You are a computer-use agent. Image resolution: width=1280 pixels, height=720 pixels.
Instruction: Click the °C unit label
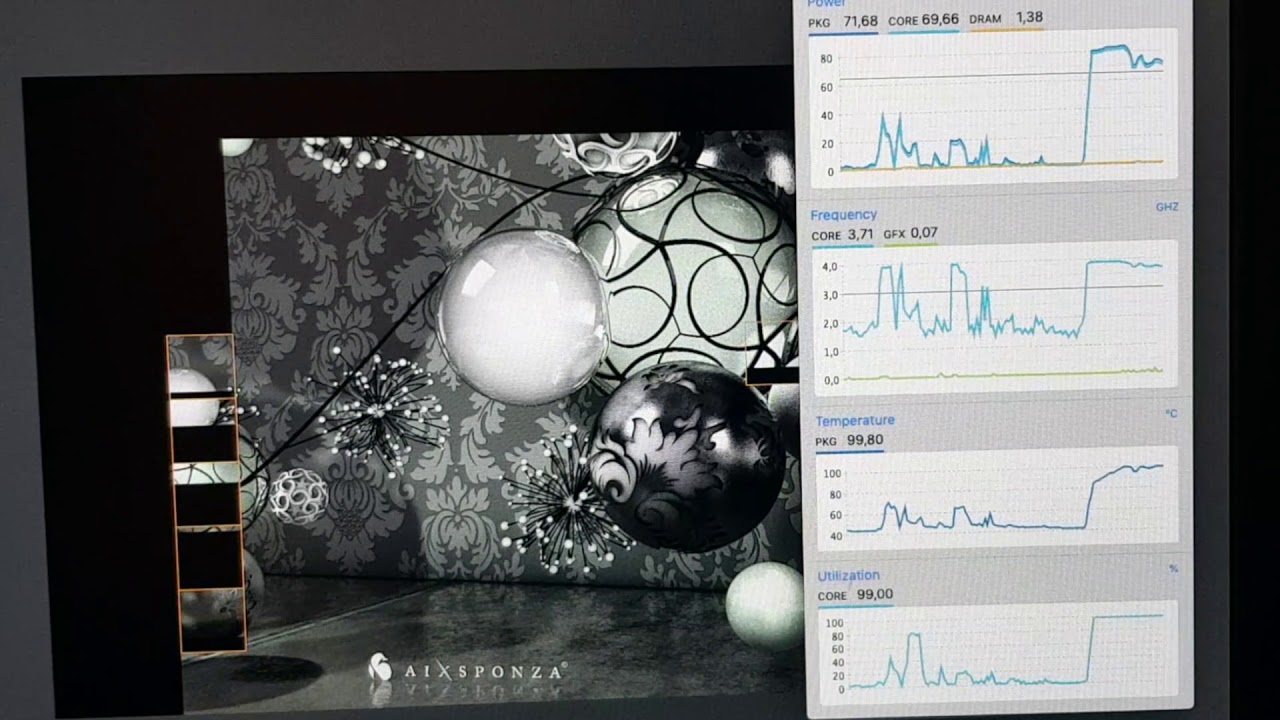(x=1171, y=413)
